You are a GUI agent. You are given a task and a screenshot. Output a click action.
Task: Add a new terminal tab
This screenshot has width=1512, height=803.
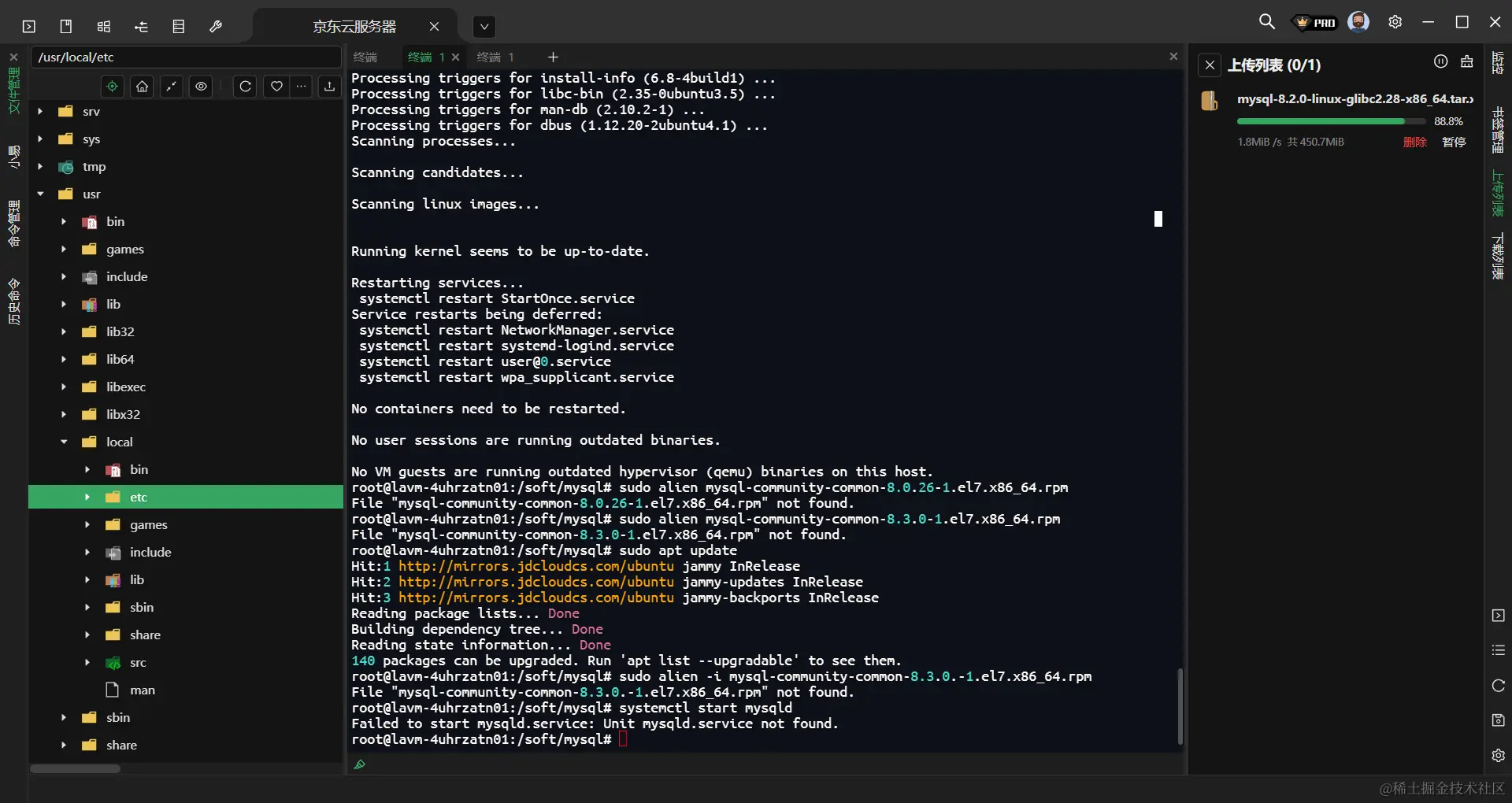(553, 57)
